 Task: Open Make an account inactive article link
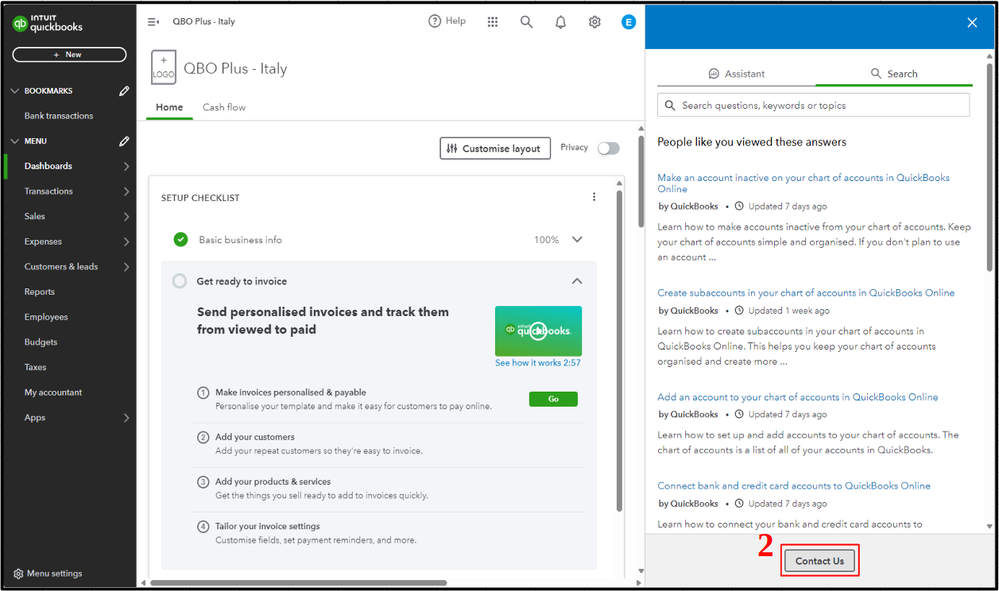(x=803, y=183)
